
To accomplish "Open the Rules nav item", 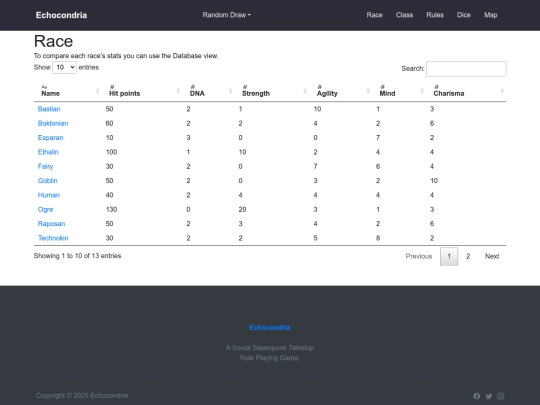I will (x=435, y=15).
